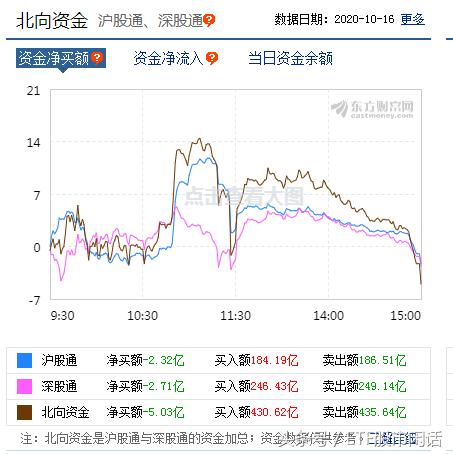Click the chart to view the large image
Image resolution: width=453 pixels, height=454 pixels.
(x=236, y=194)
